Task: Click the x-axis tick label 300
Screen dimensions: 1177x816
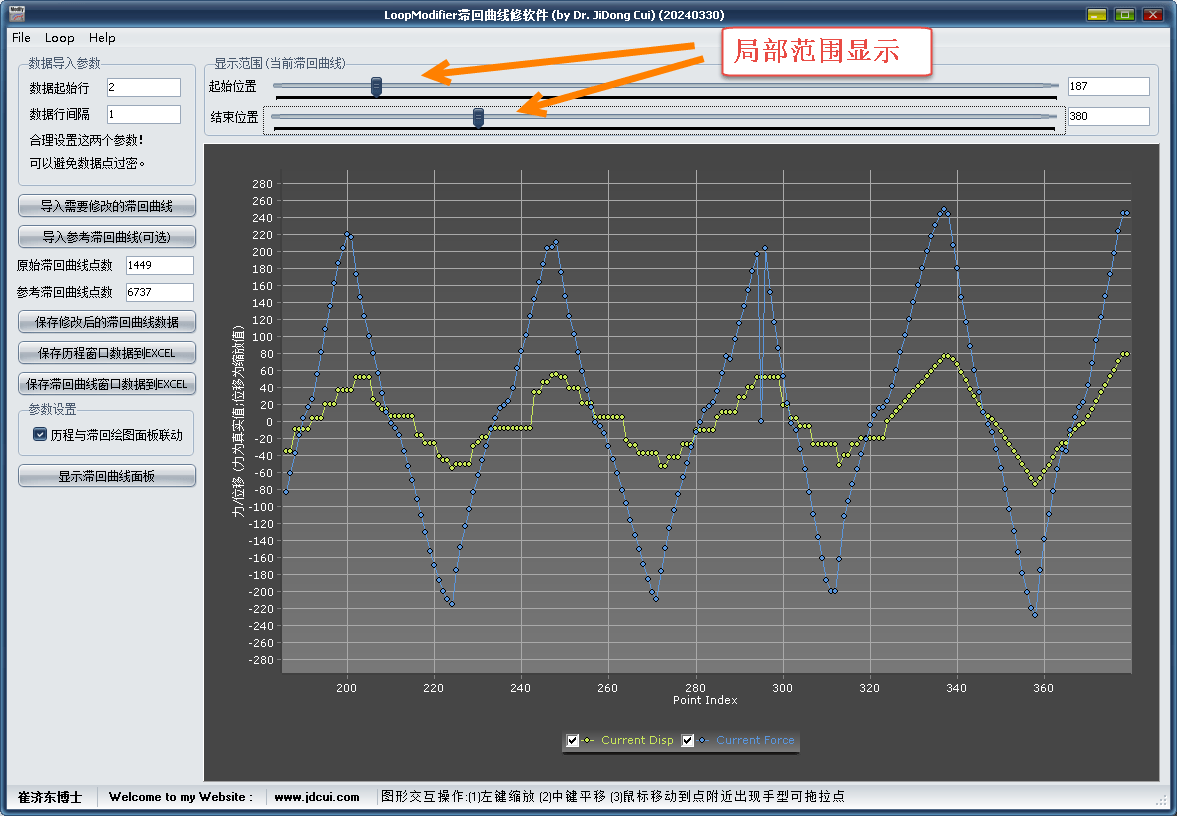Action: [782, 688]
